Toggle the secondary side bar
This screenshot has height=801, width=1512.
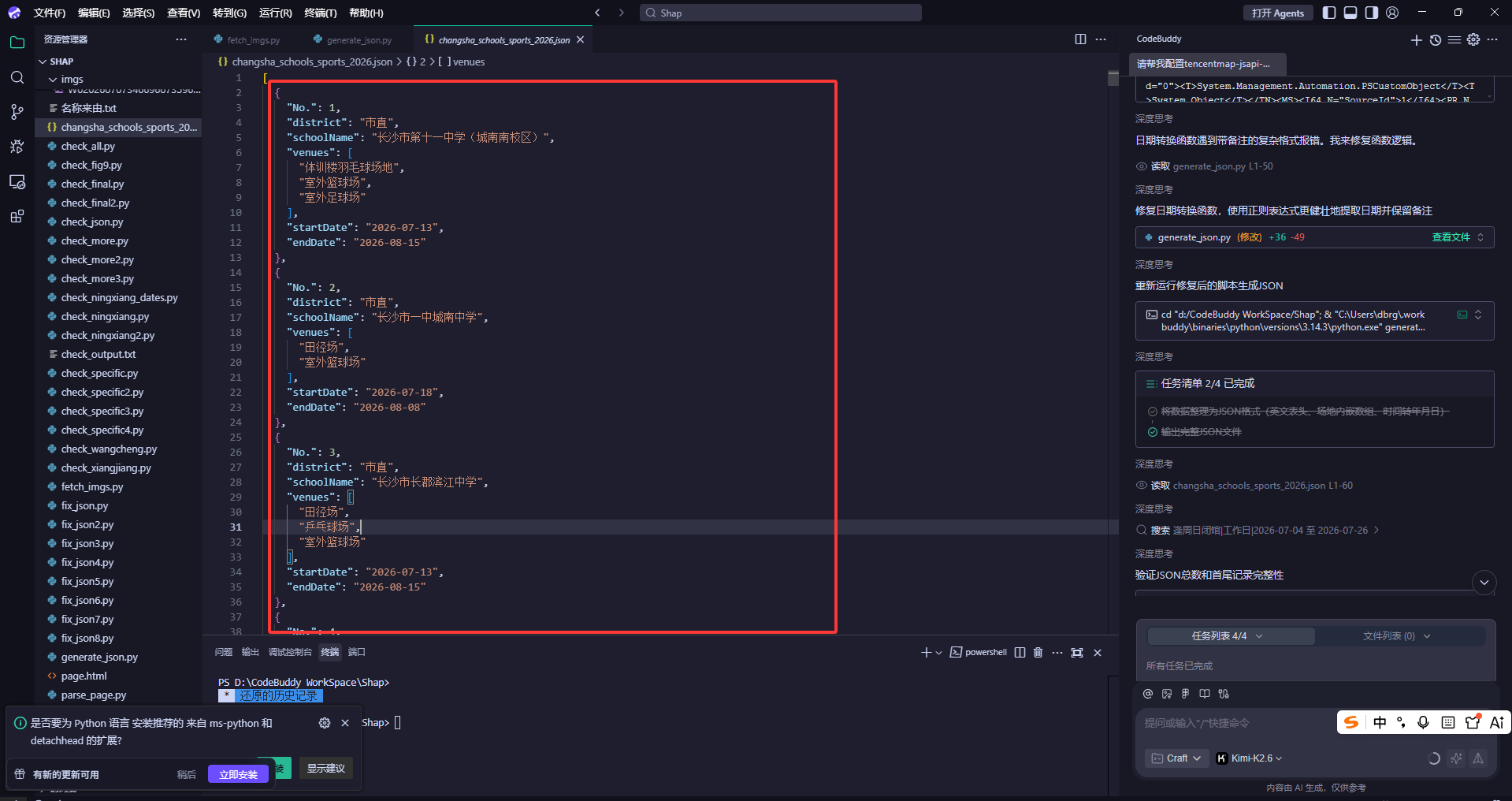pyautogui.click(x=1372, y=13)
